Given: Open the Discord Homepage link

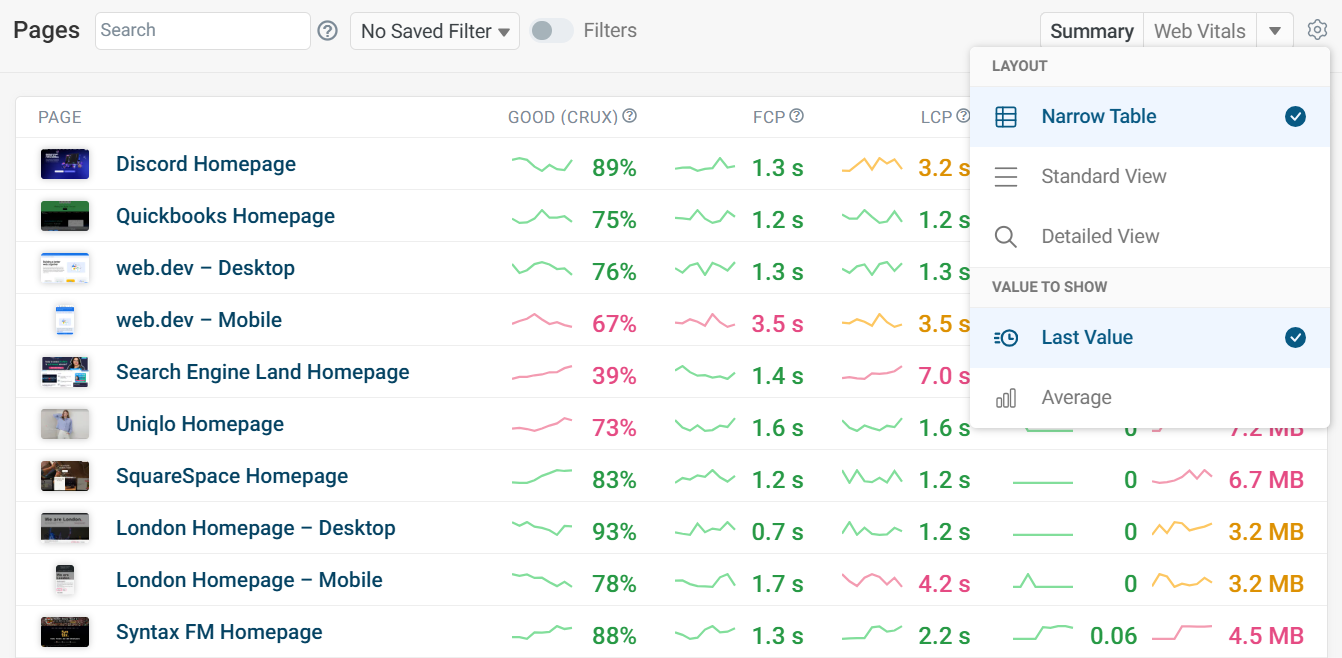Looking at the screenshot, I should [x=206, y=164].
